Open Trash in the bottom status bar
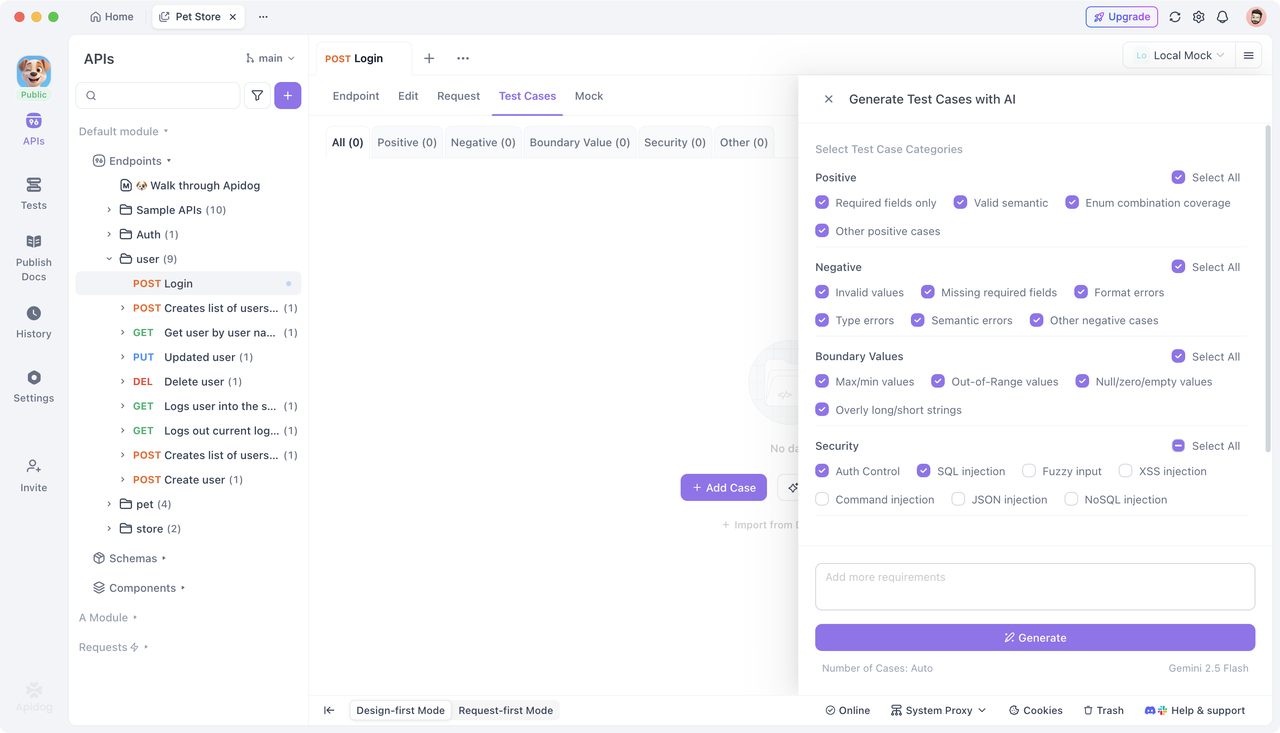Screen dimensions: 1280x733 1103,710
